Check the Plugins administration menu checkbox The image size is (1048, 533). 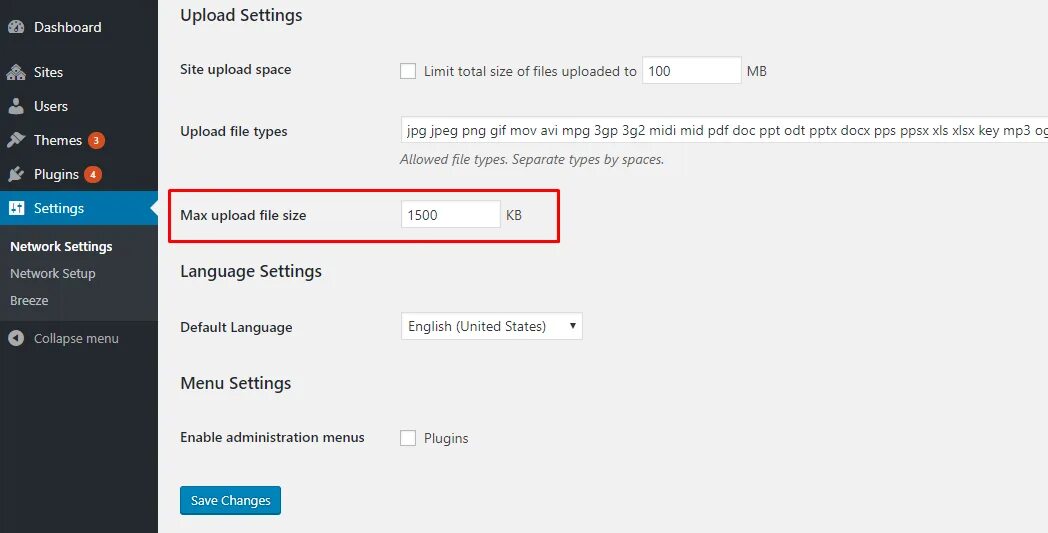point(408,438)
